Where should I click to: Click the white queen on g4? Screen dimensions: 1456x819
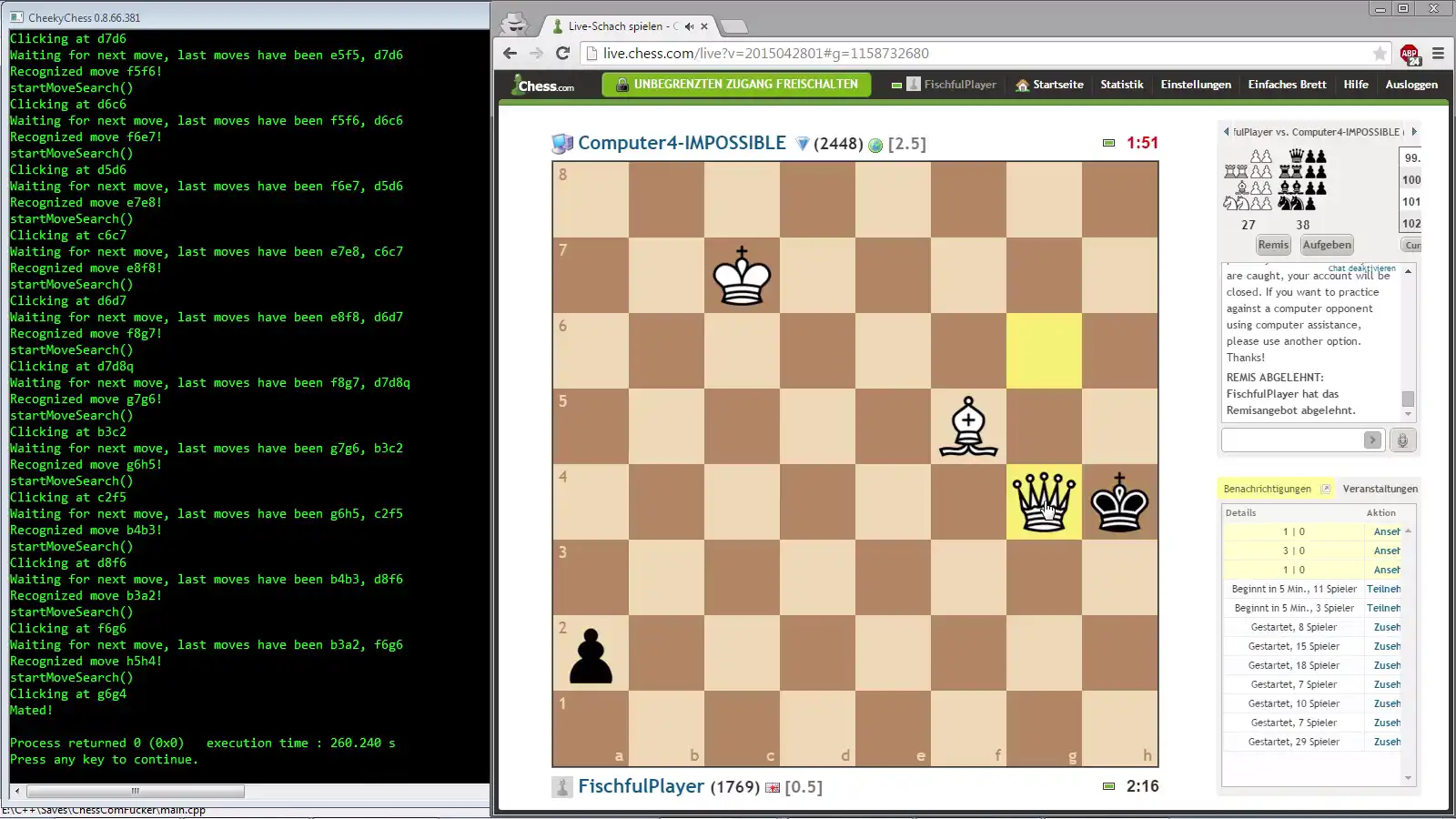pyautogui.click(x=1044, y=502)
